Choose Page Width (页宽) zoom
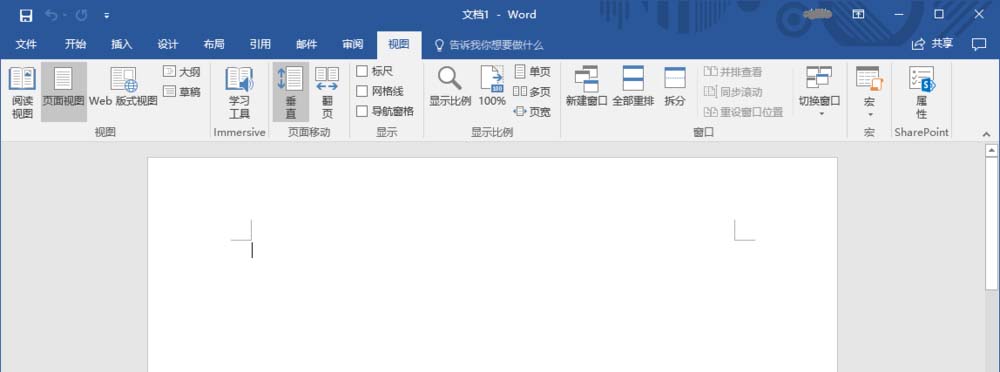 point(532,112)
